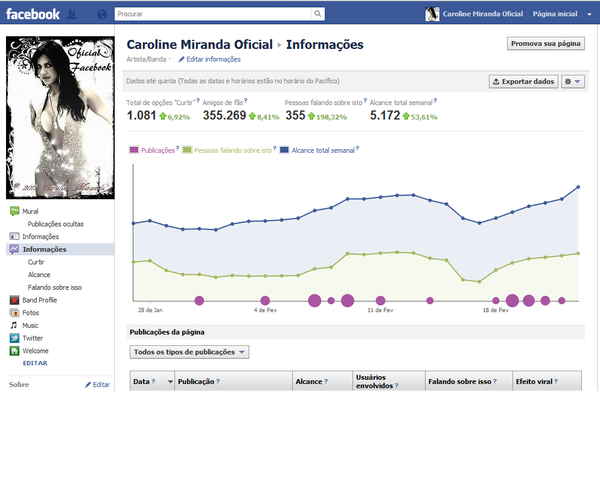
Task: Click the 355.269 friends of fans value
Action: (x=224, y=115)
